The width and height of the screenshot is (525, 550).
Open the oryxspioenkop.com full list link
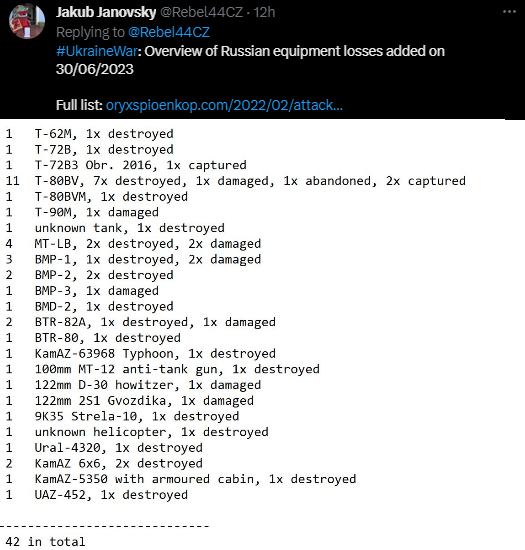(x=224, y=105)
